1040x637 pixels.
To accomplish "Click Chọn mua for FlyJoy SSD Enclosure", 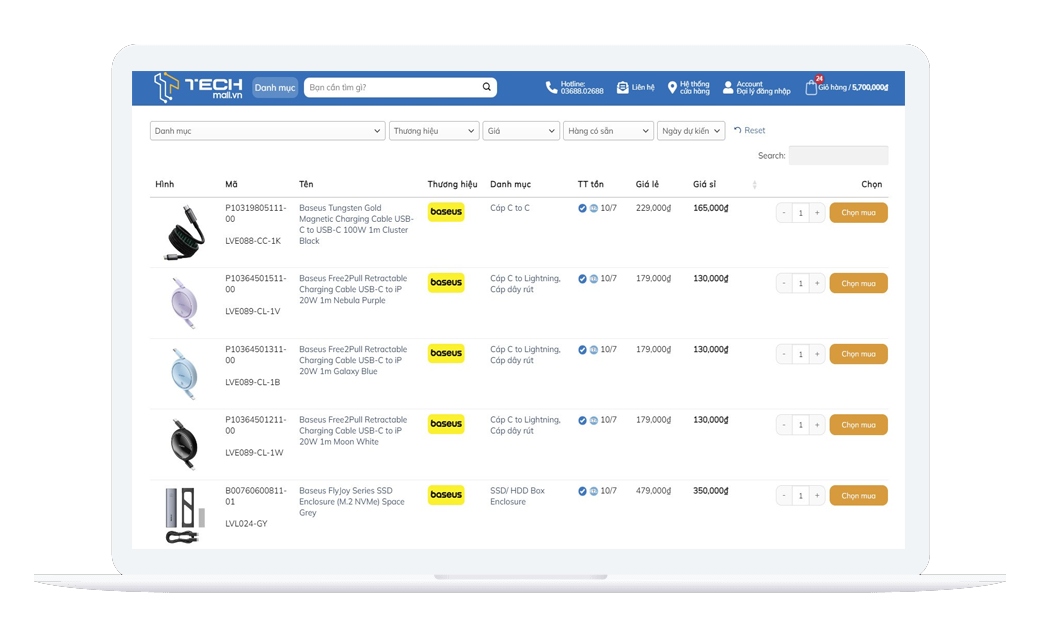I will (x=858, y=496).
